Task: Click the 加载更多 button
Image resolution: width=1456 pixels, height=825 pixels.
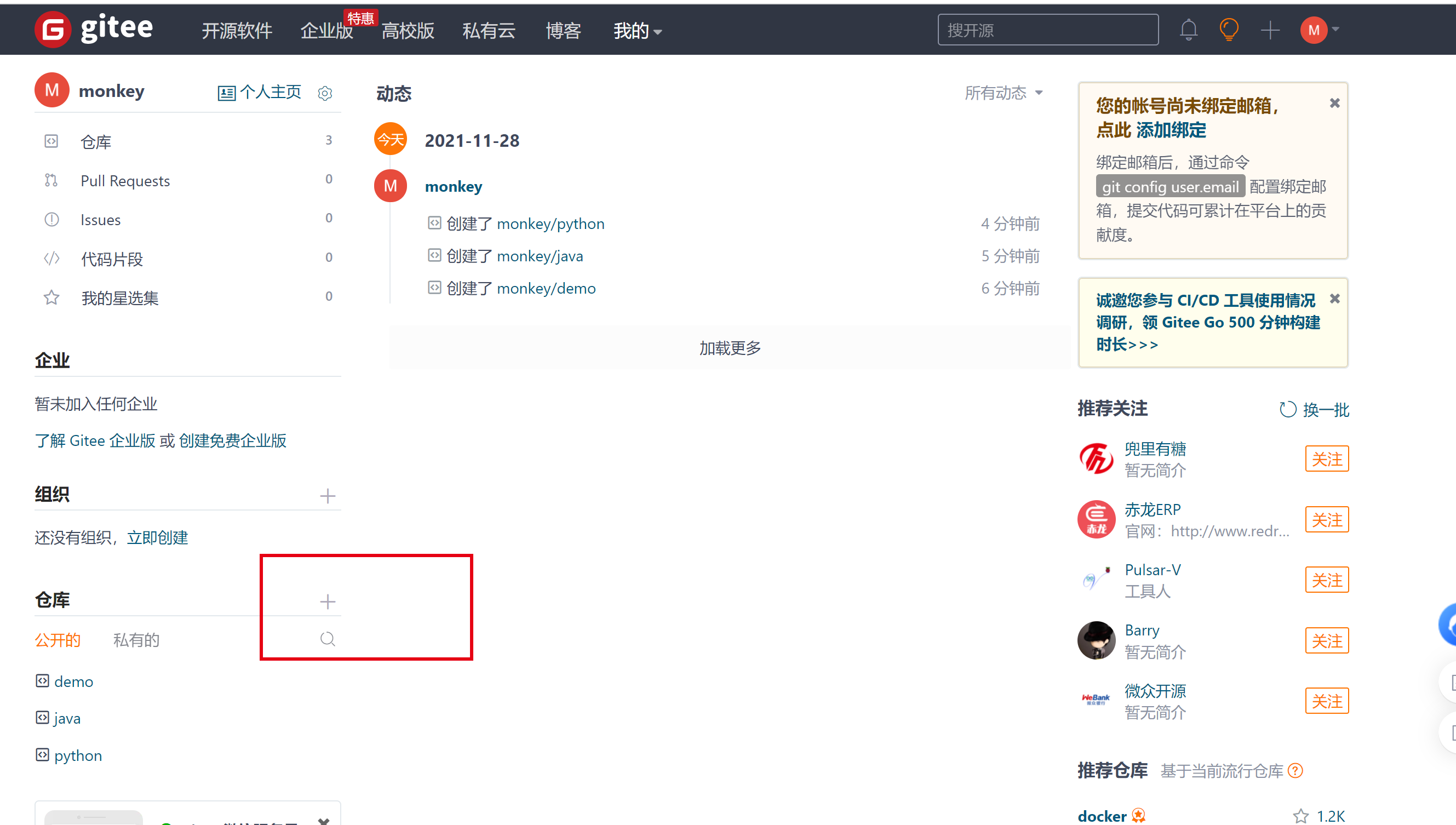Action: tap(729, 347)
